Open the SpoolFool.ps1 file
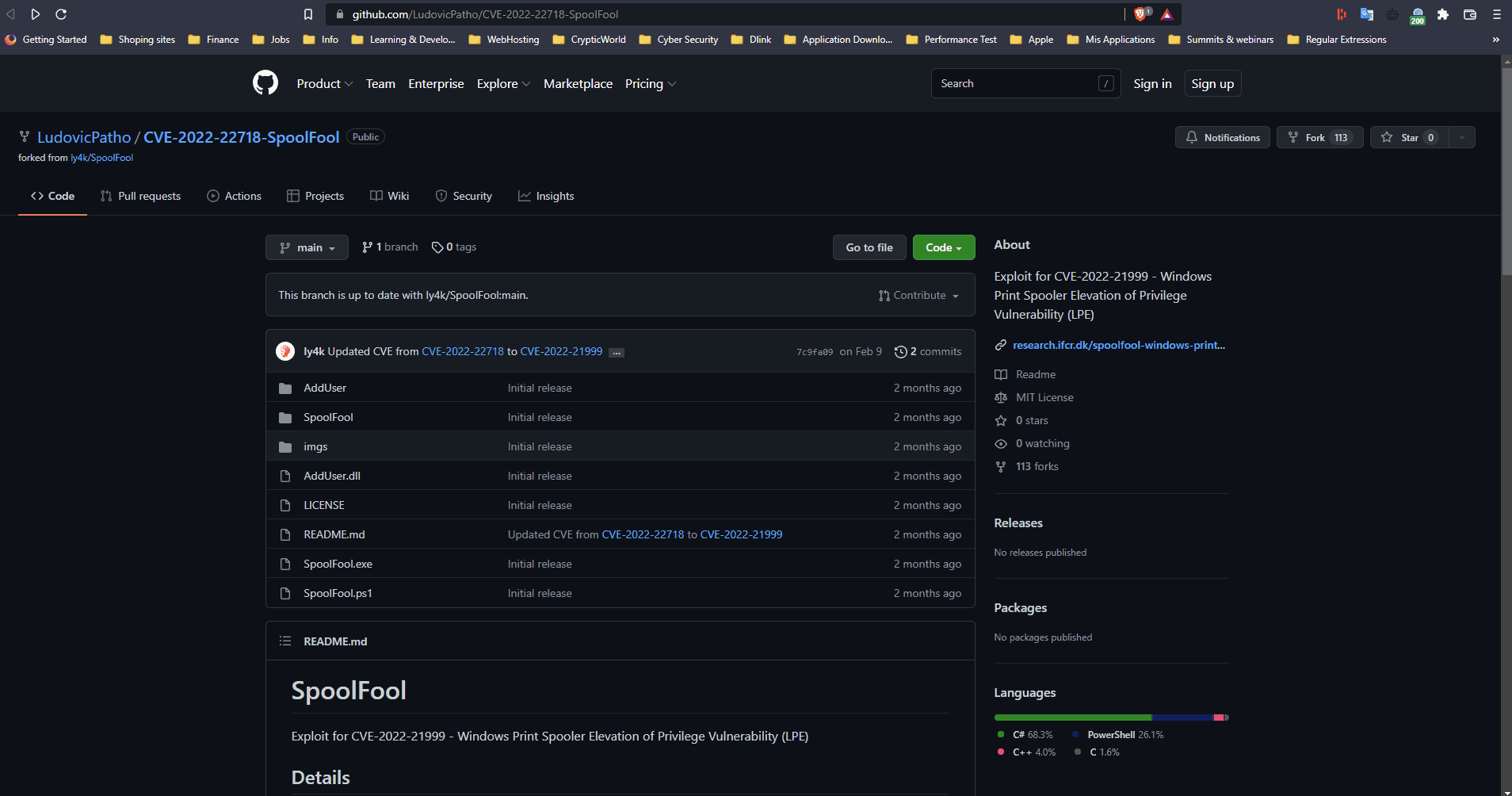Image resolution: width=1512 pixels, height=796 pixels. pos(338,594)
